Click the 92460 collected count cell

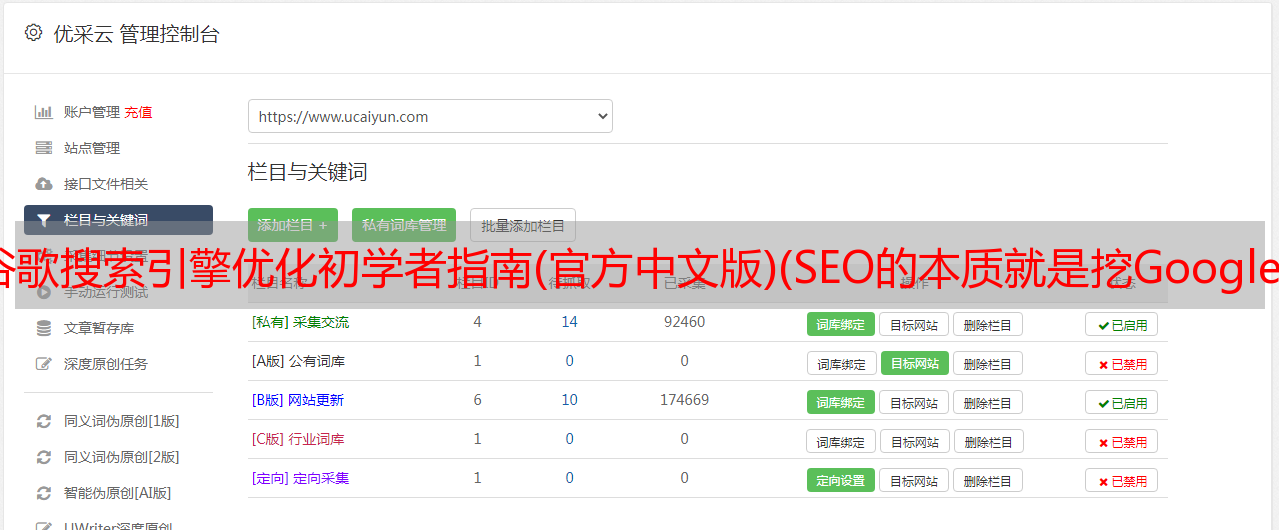click(x=684, y=322)
